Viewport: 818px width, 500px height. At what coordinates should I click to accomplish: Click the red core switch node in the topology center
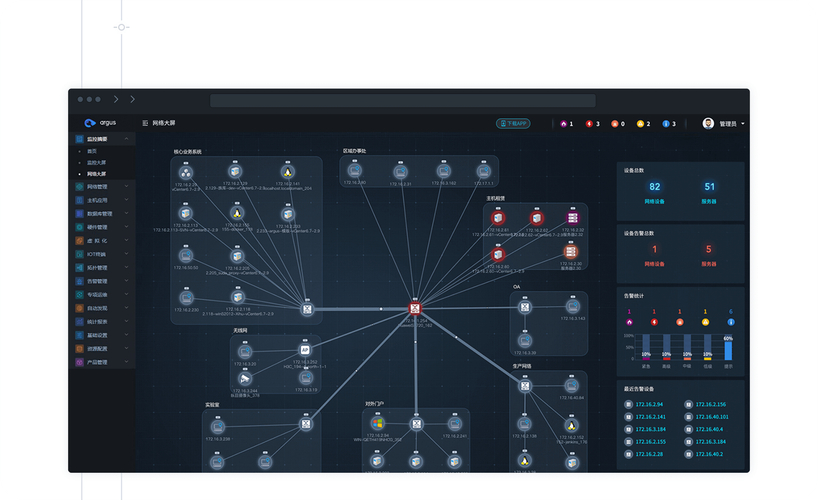coord(415,310)
